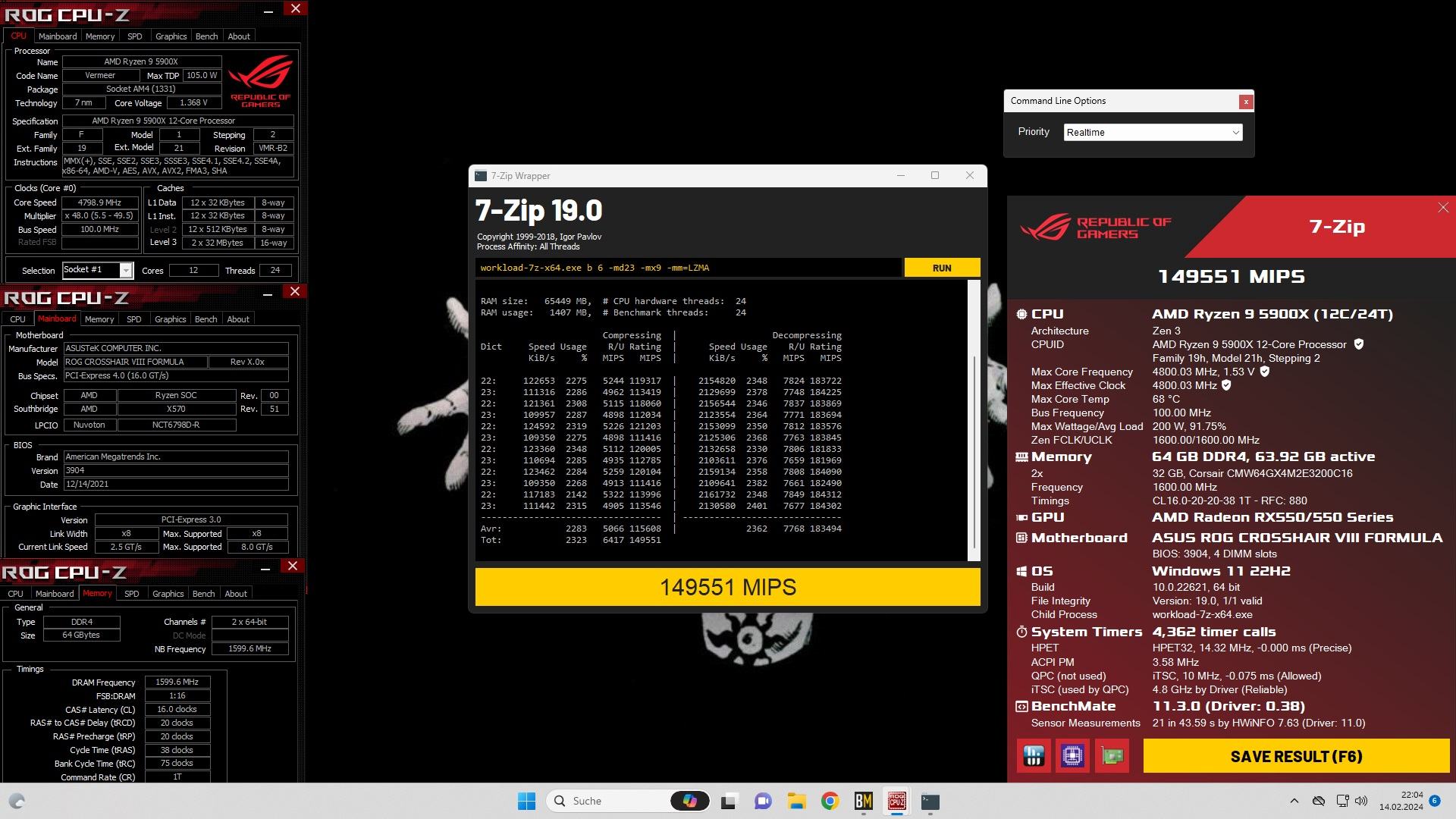Click the 7-Zip Wrapper title bar icon
This screenshot has height=819, width=1456.
click(x=480, y=176)
